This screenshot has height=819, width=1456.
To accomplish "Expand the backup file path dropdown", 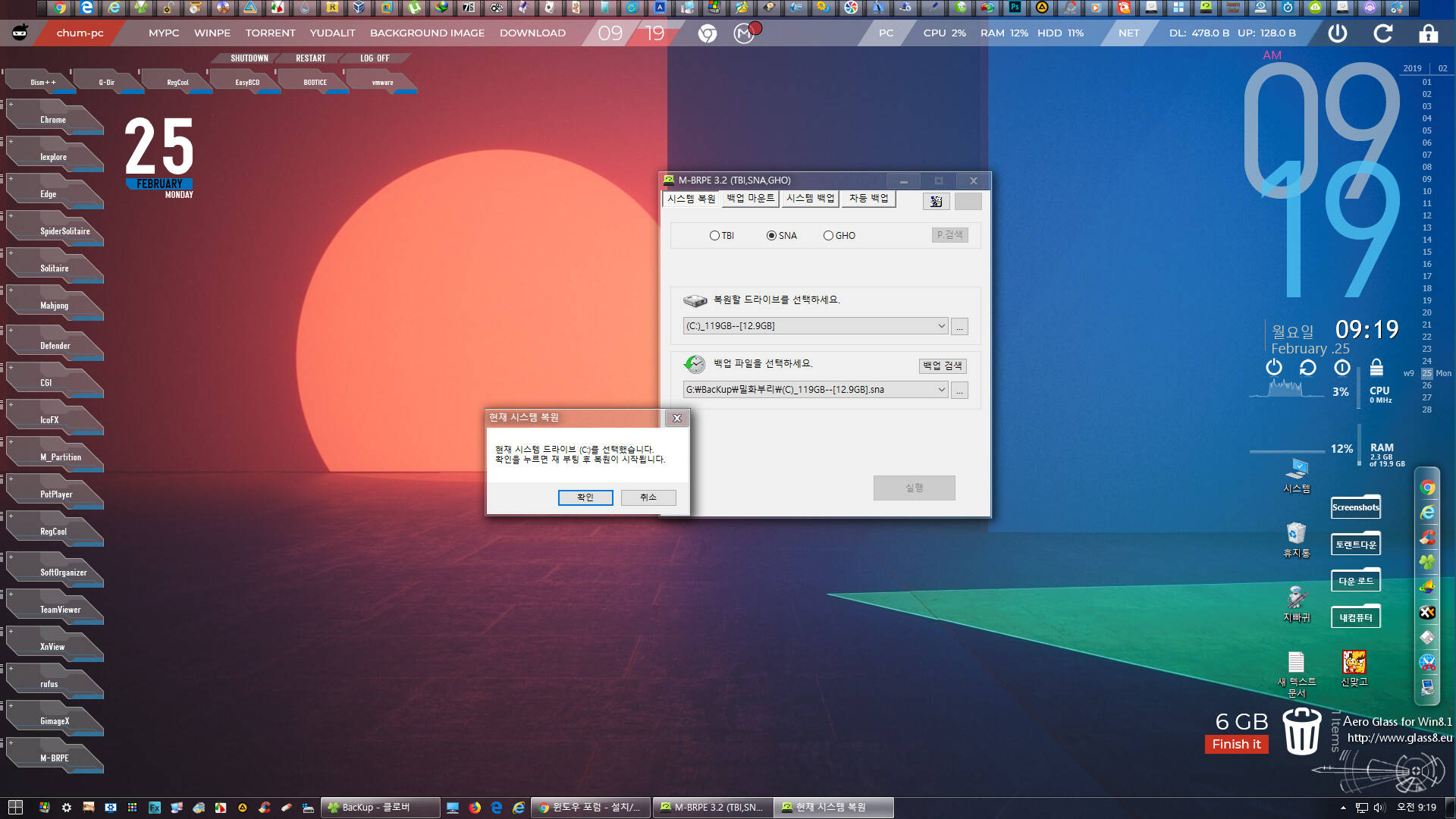I will point(941,390).
